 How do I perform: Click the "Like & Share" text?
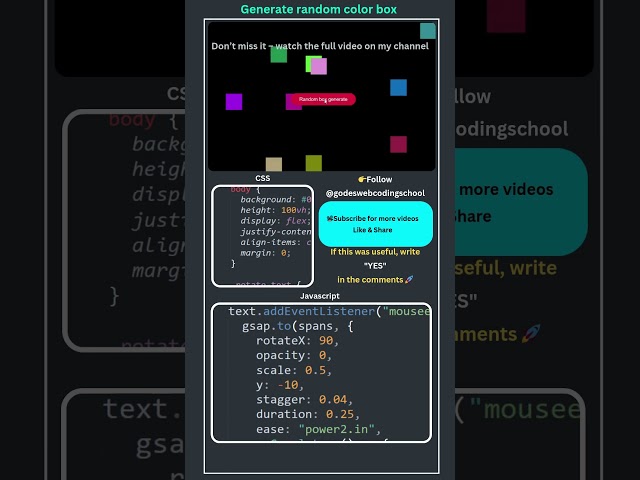(x=373, y=230)
